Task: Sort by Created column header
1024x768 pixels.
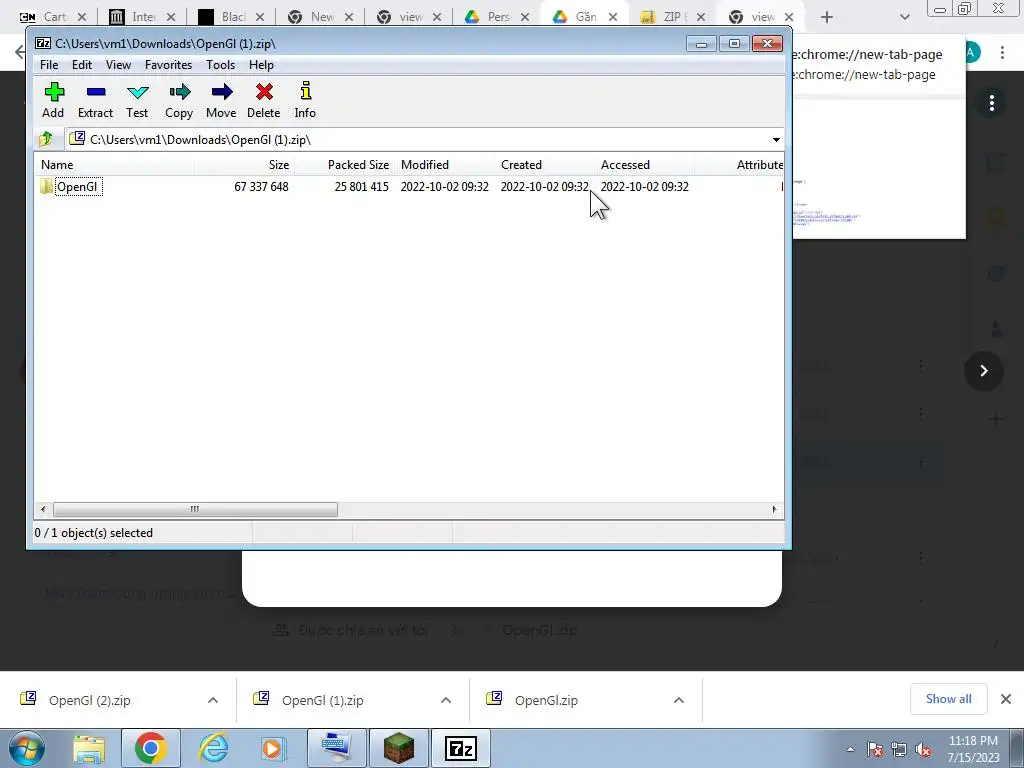Action: coord(544,165)
